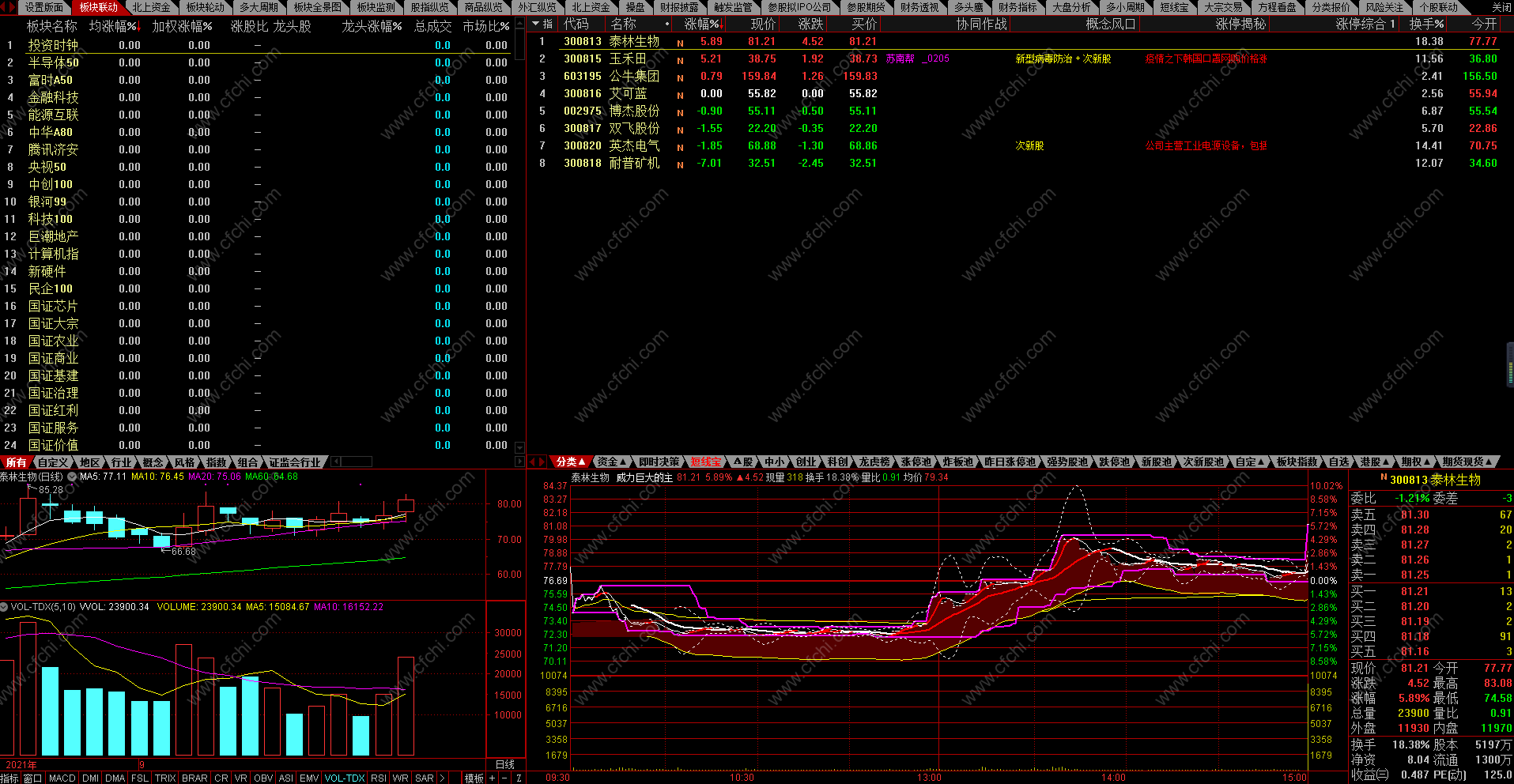The height and width of the screenshot is (784, 1514).
Task: Click the N marker next to 耐普矿机
Action: click(x=680, y=164)
